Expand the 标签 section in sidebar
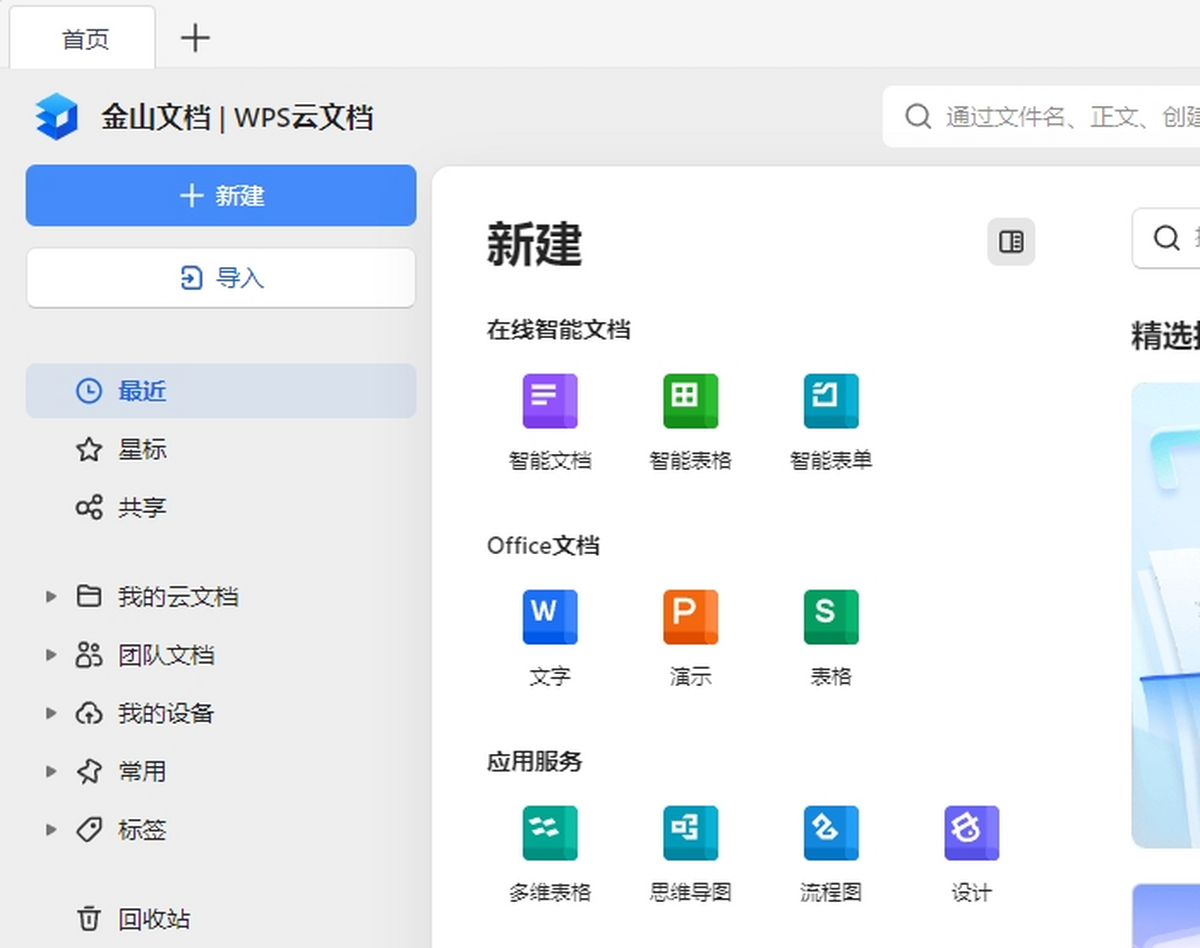 tap(52, 830)
